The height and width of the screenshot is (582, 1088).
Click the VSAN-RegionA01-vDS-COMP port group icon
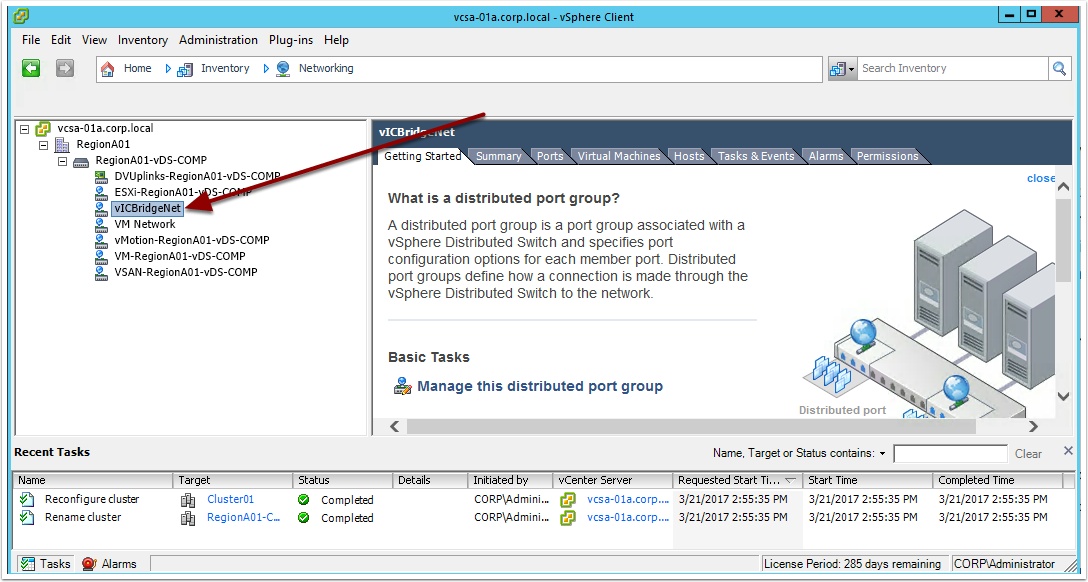tap(101, 272)
